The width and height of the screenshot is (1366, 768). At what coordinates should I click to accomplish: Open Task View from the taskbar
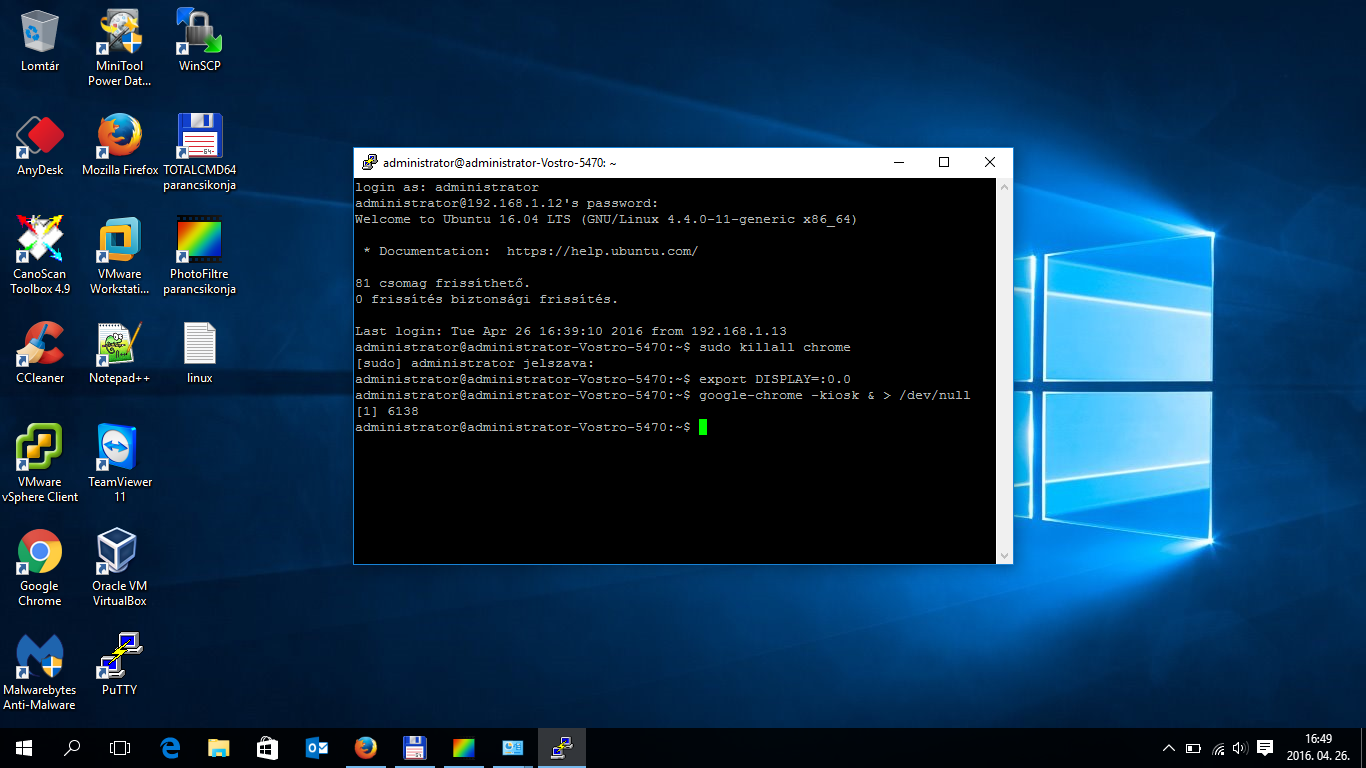tap(120, 747)
